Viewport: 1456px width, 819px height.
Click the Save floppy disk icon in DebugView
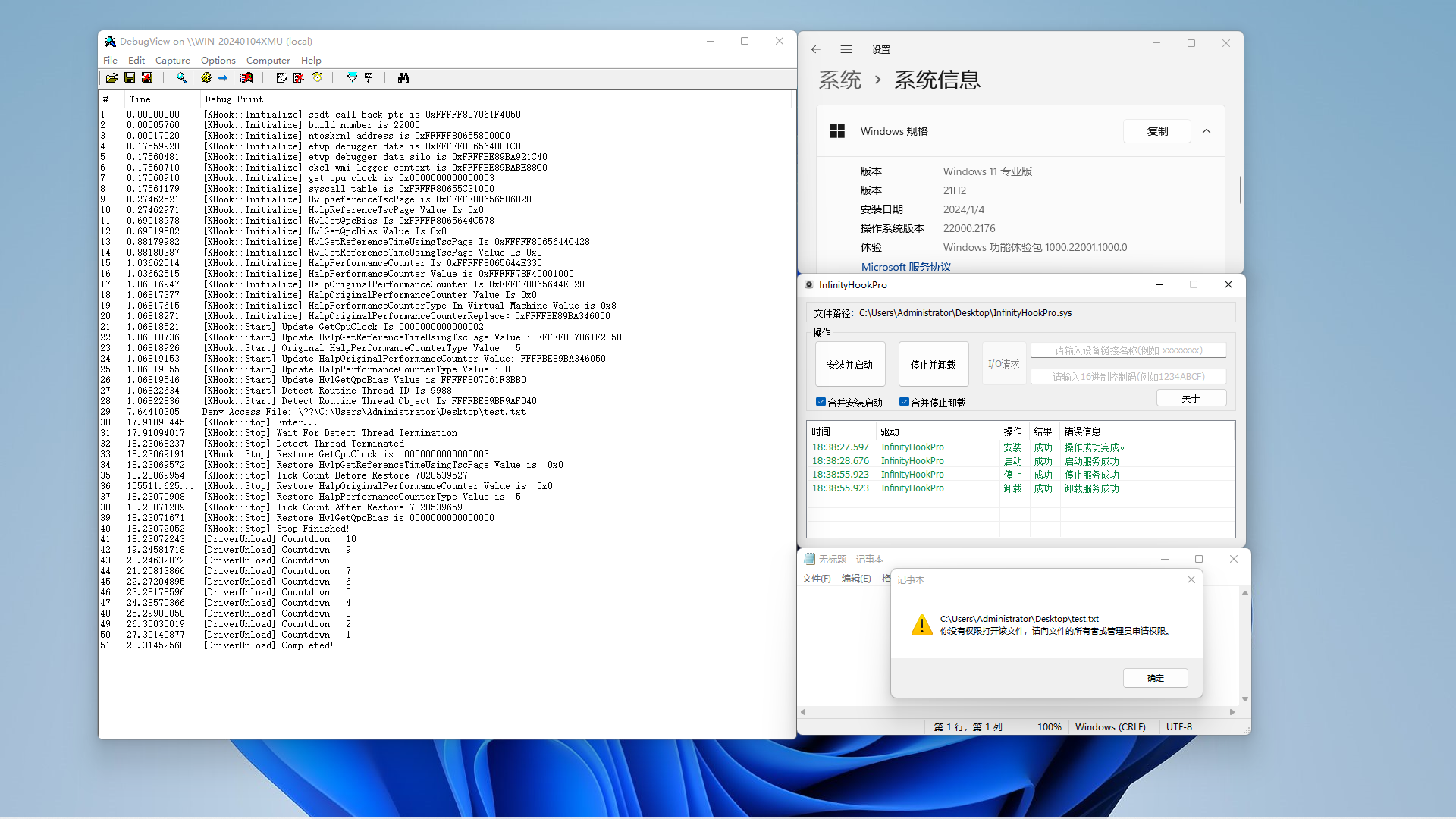(130, 78)
